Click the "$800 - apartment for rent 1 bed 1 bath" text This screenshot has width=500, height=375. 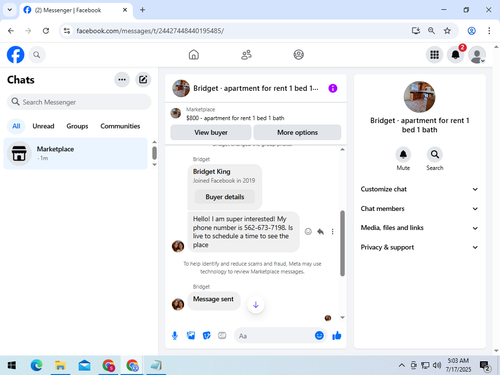(235, 118)
